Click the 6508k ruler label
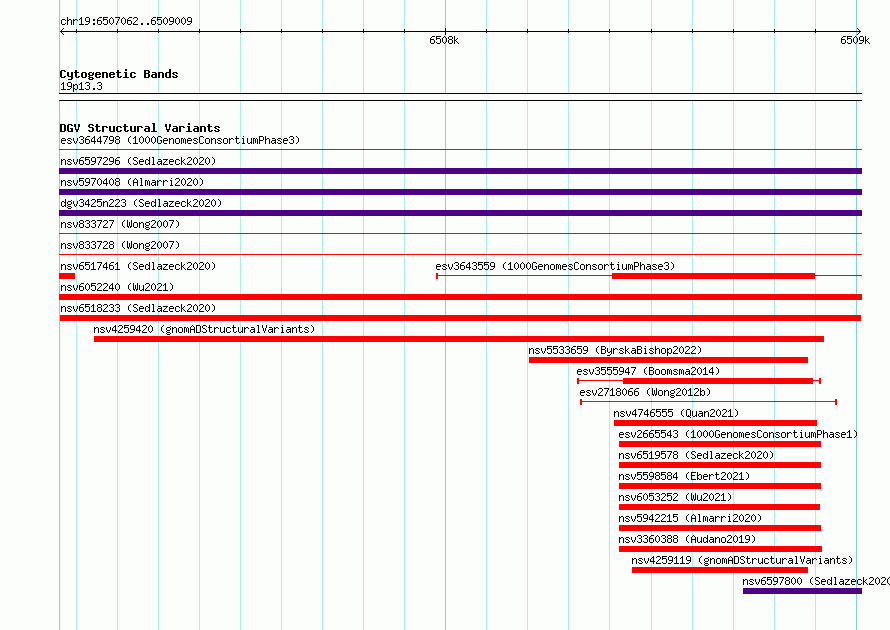Screen dimensions: 890x630 coord(444,40)
